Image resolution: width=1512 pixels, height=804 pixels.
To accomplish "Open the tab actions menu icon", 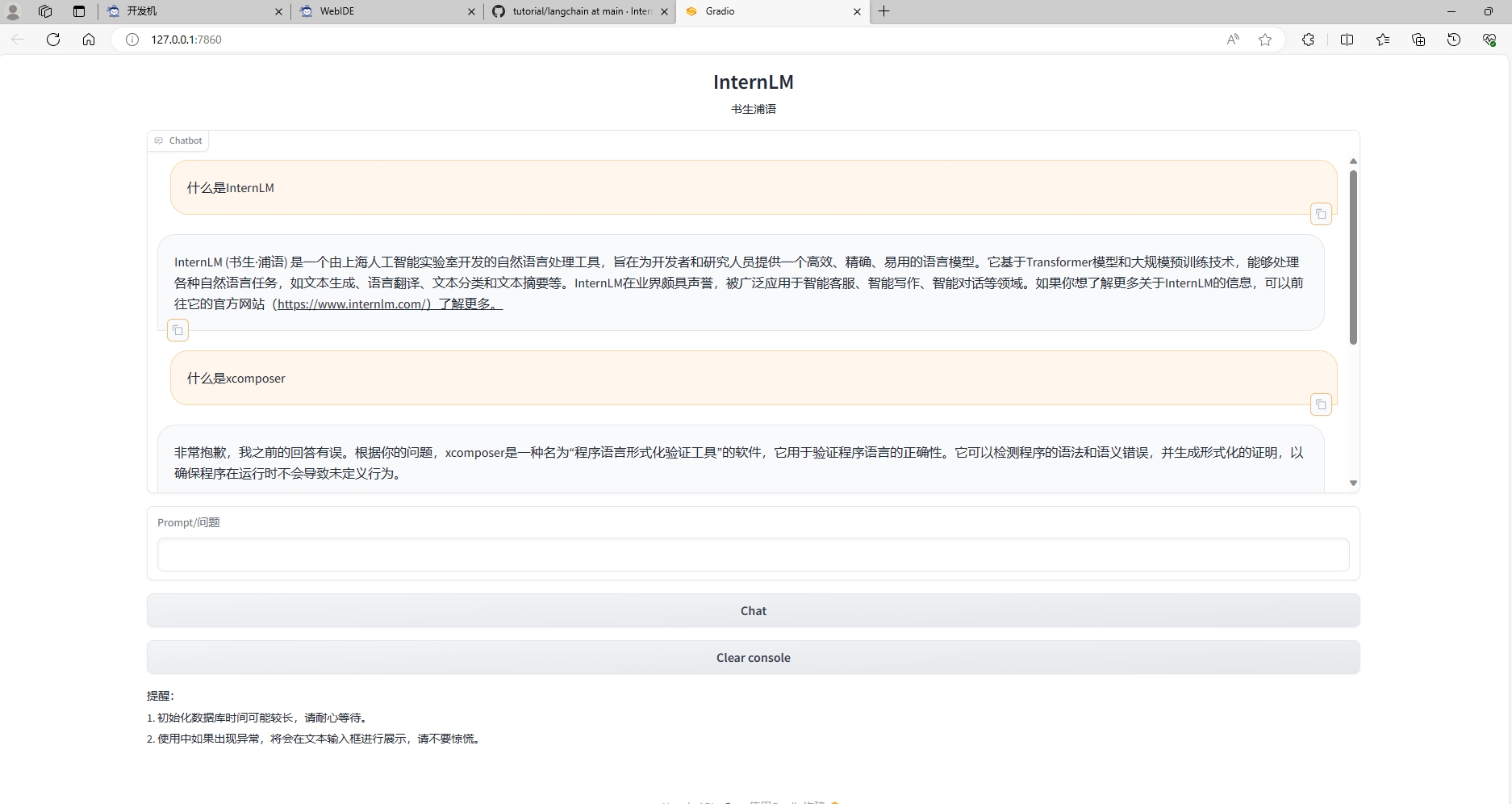I will [x=78, y=11].
